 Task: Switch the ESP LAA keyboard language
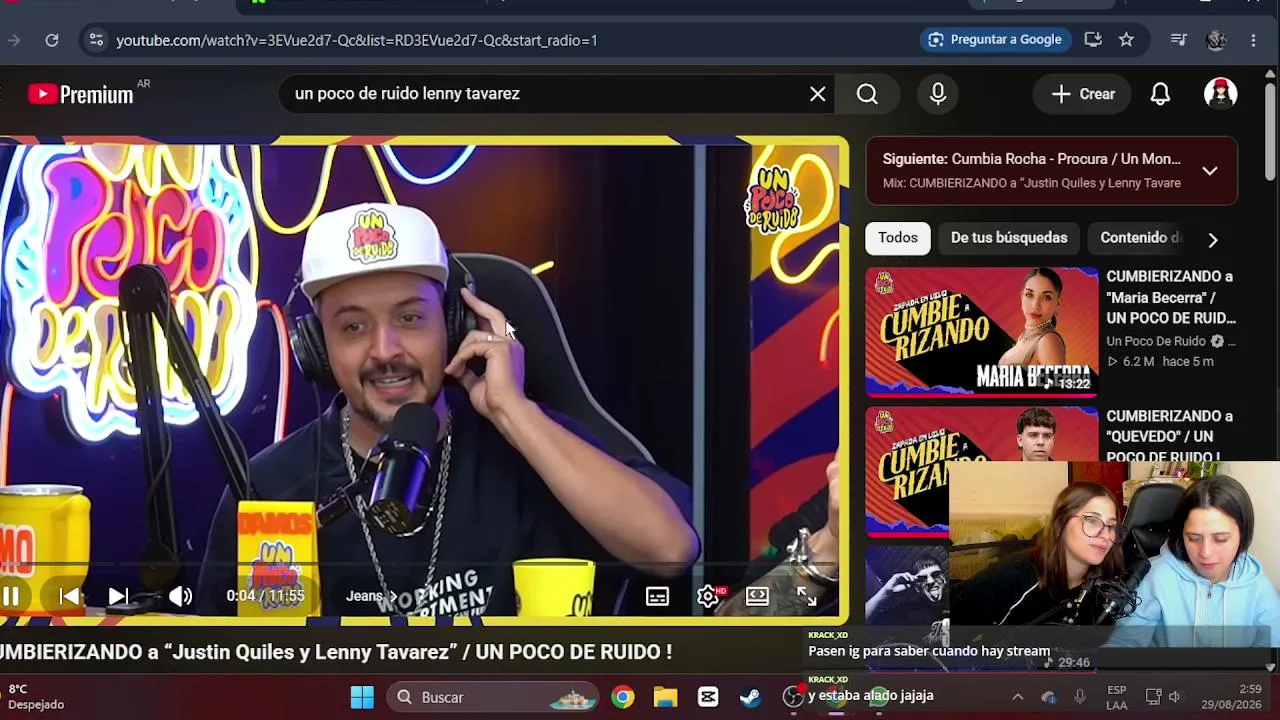click(1117, 697)
